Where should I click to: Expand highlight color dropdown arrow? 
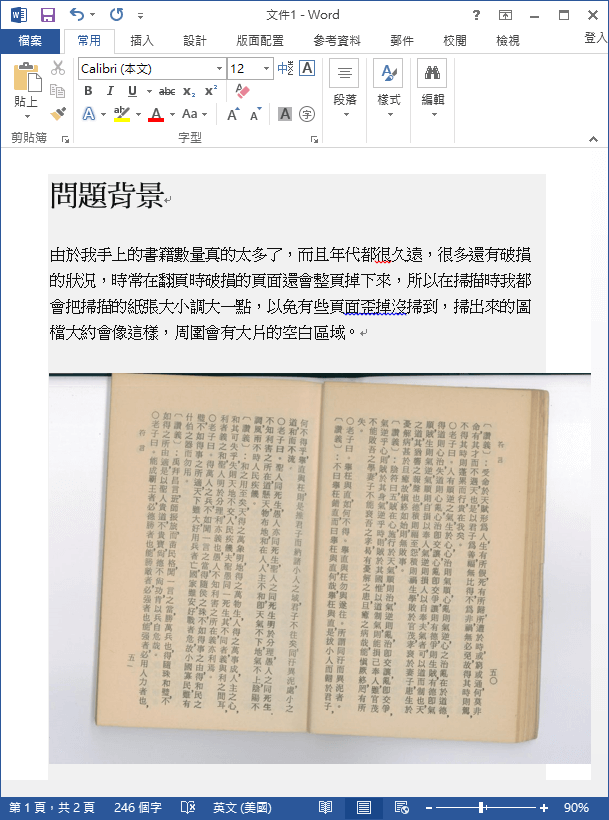pyautogui.click(x=139, y=115)
